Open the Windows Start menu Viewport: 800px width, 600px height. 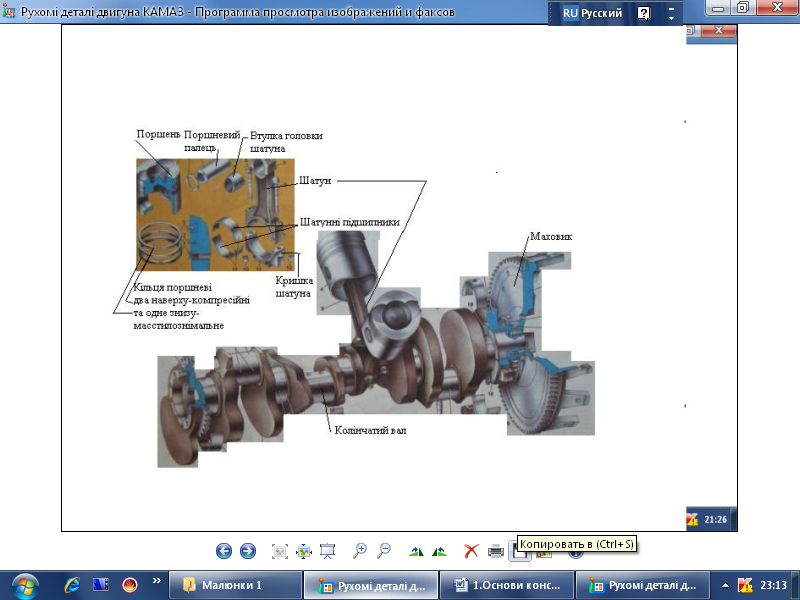(x=25, y=586)
